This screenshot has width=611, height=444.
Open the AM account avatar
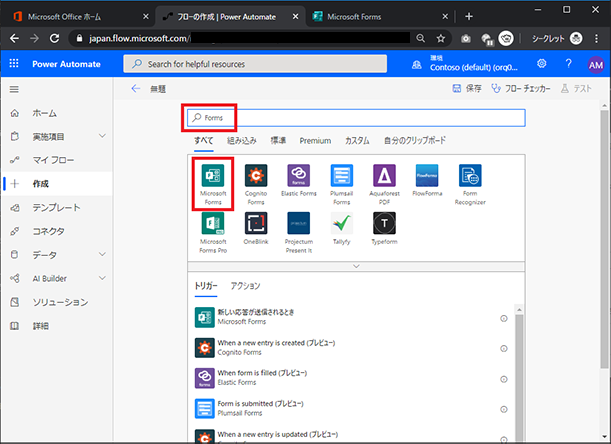(x=595, y=65)
